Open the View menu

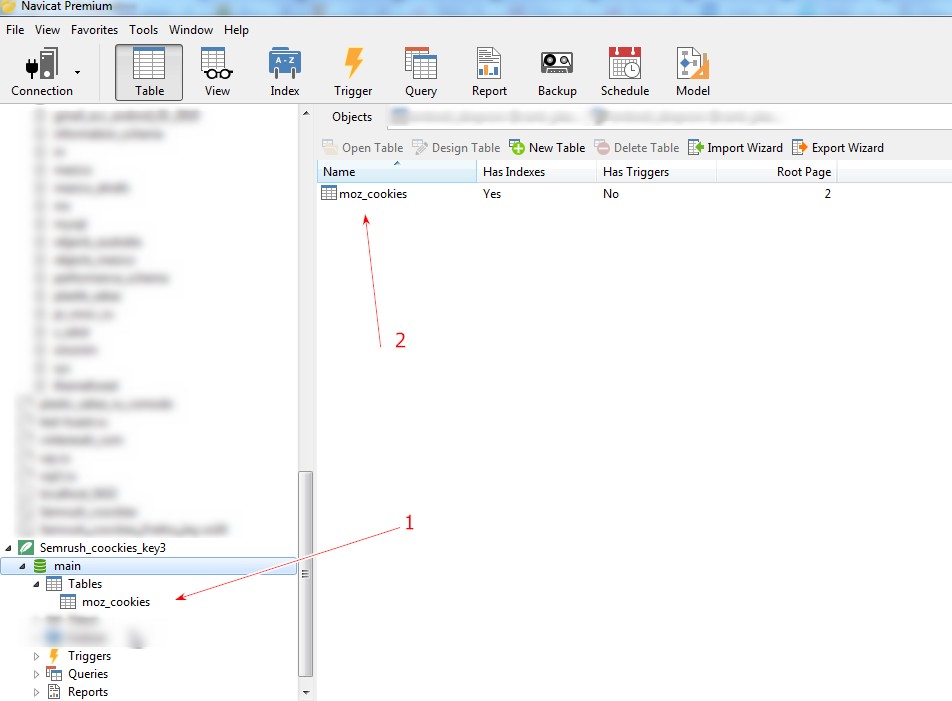pos(47,30)
